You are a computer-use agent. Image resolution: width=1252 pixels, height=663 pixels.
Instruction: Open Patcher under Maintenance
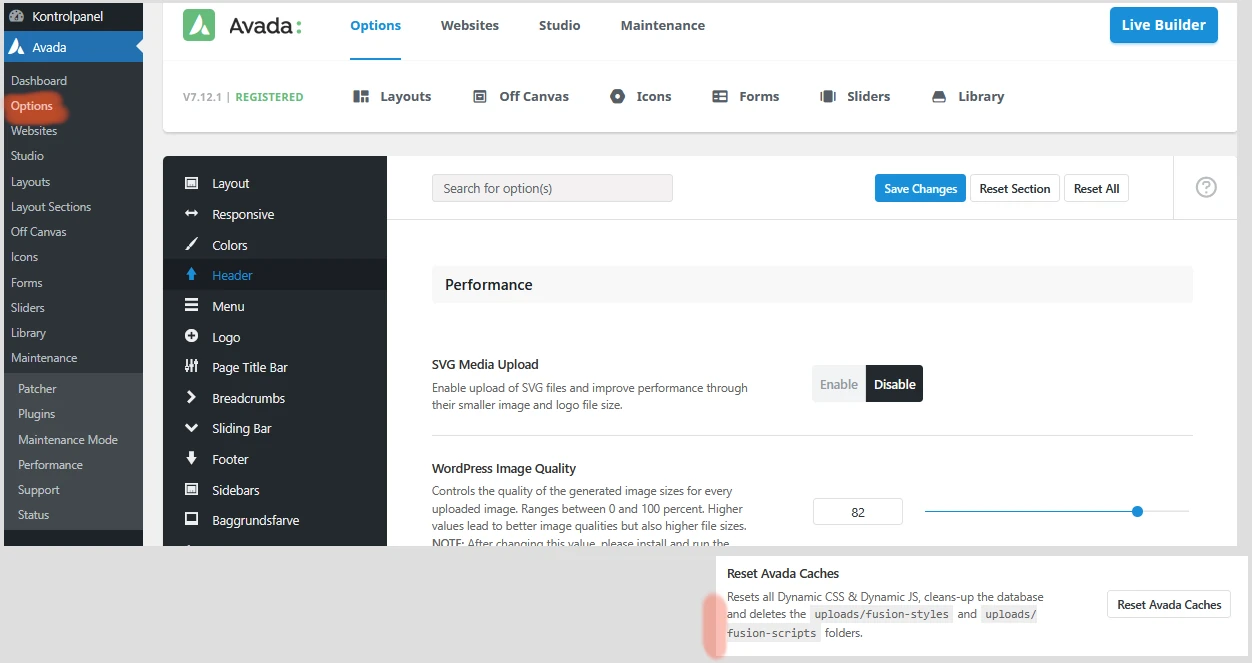(37, 388)
